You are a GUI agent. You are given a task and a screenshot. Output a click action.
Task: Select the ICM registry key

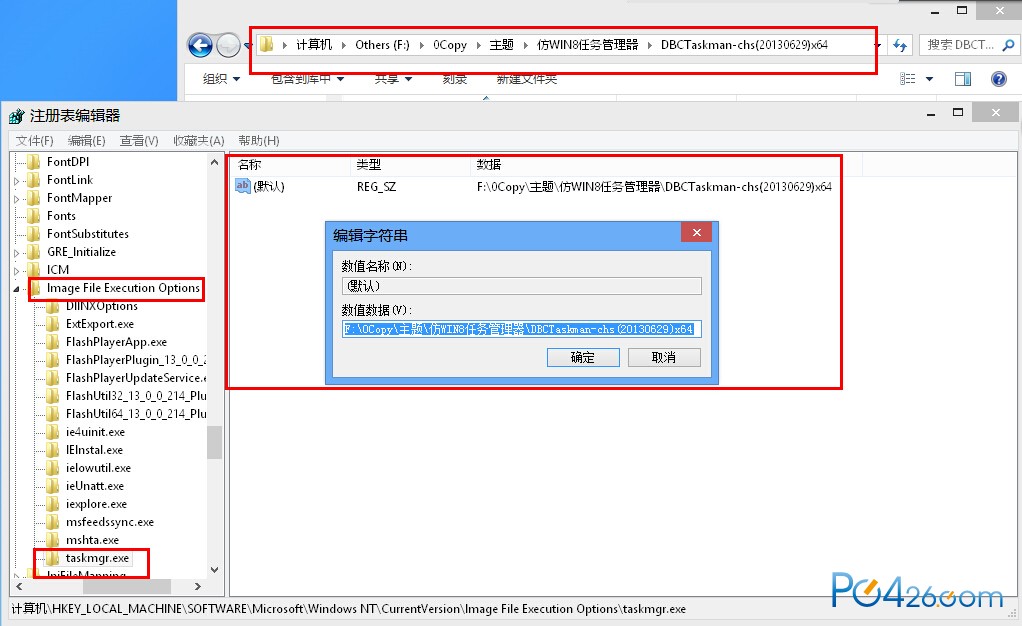(58, 270)
